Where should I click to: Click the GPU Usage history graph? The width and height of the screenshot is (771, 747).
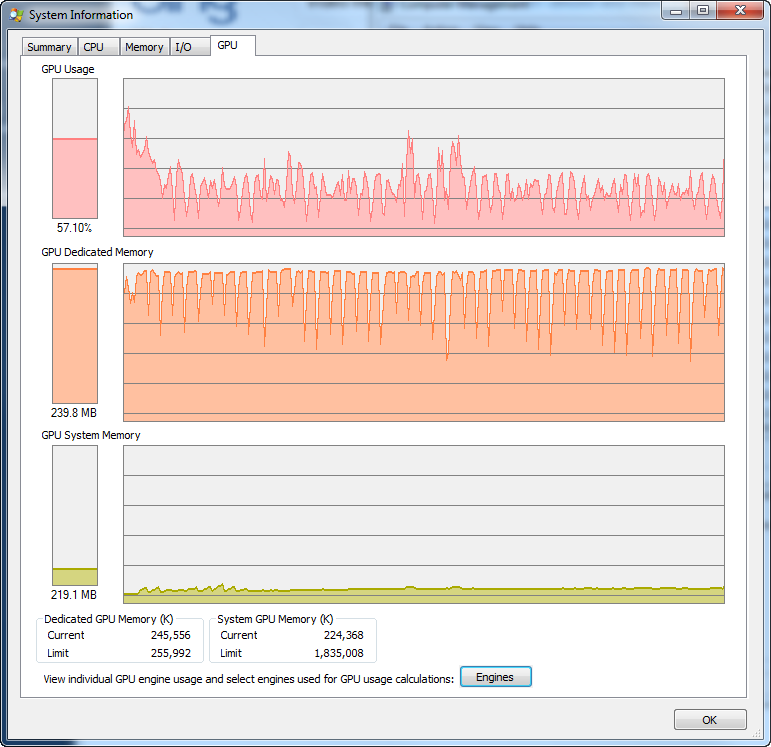[x=423, y=158]
